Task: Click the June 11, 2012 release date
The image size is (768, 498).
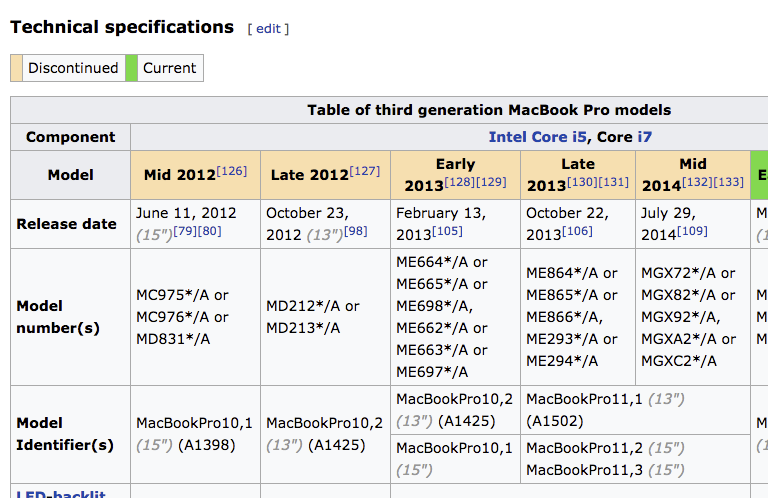Action: [186, 213]
